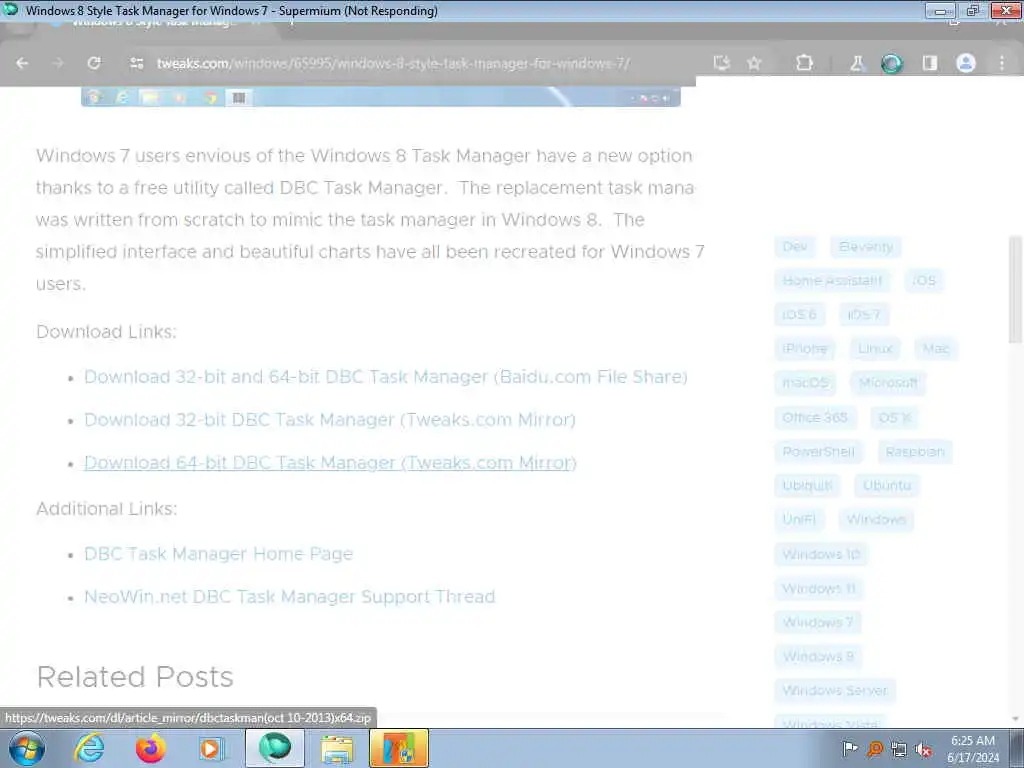Select the Windows 8 tag
Image resolution: width=1024 pixels, height=768 pixels.
click(x=818, y=656)
